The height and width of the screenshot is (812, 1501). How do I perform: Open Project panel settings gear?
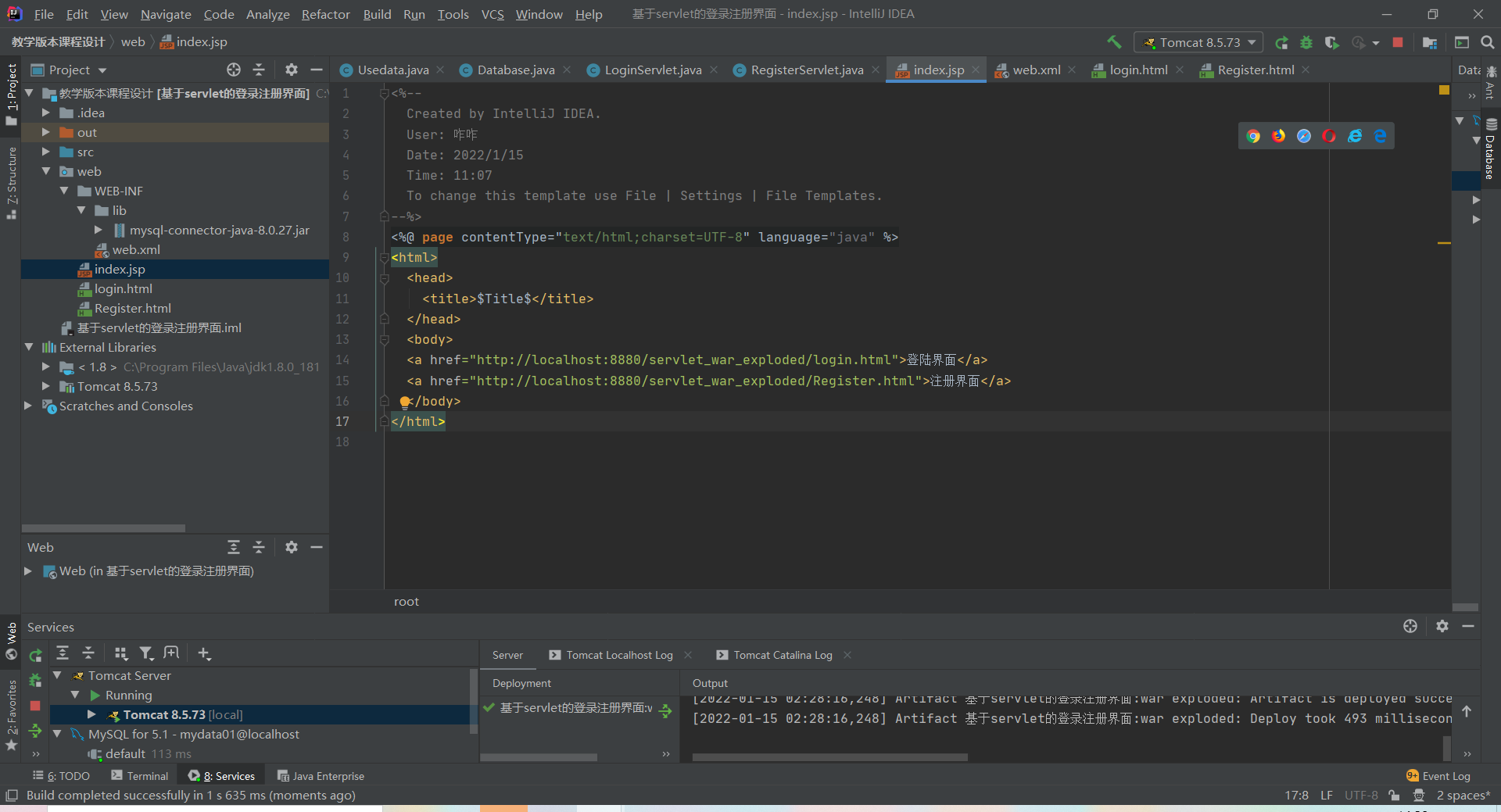(292, 70)
